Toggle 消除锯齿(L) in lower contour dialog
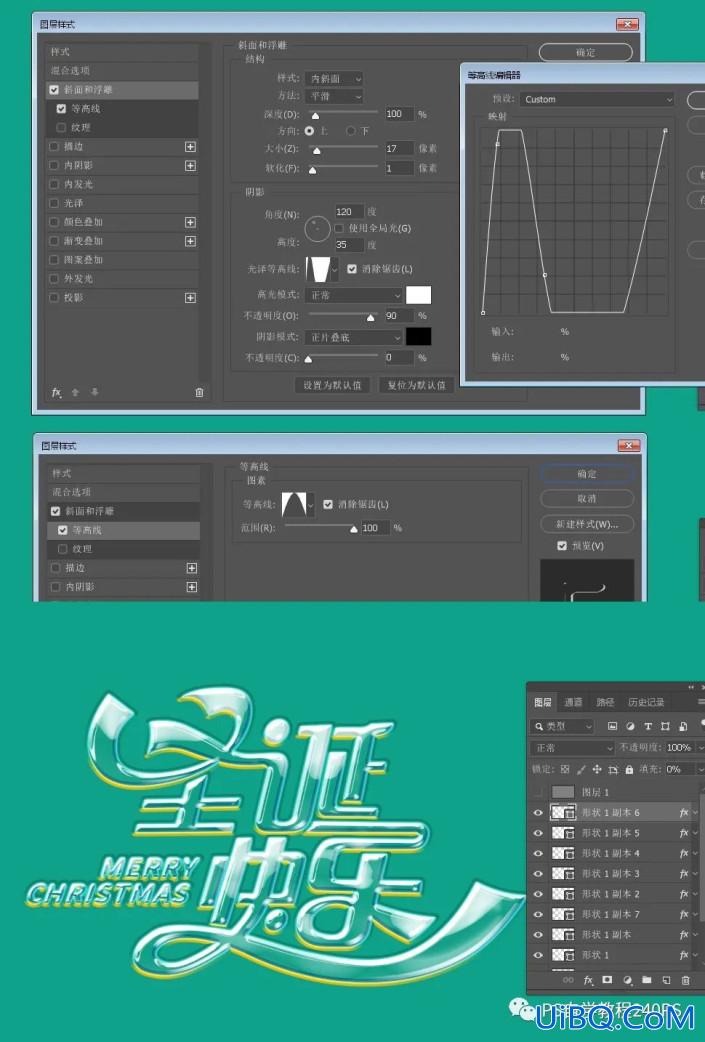Screen dimensions: 705x1042 [328, 504]
